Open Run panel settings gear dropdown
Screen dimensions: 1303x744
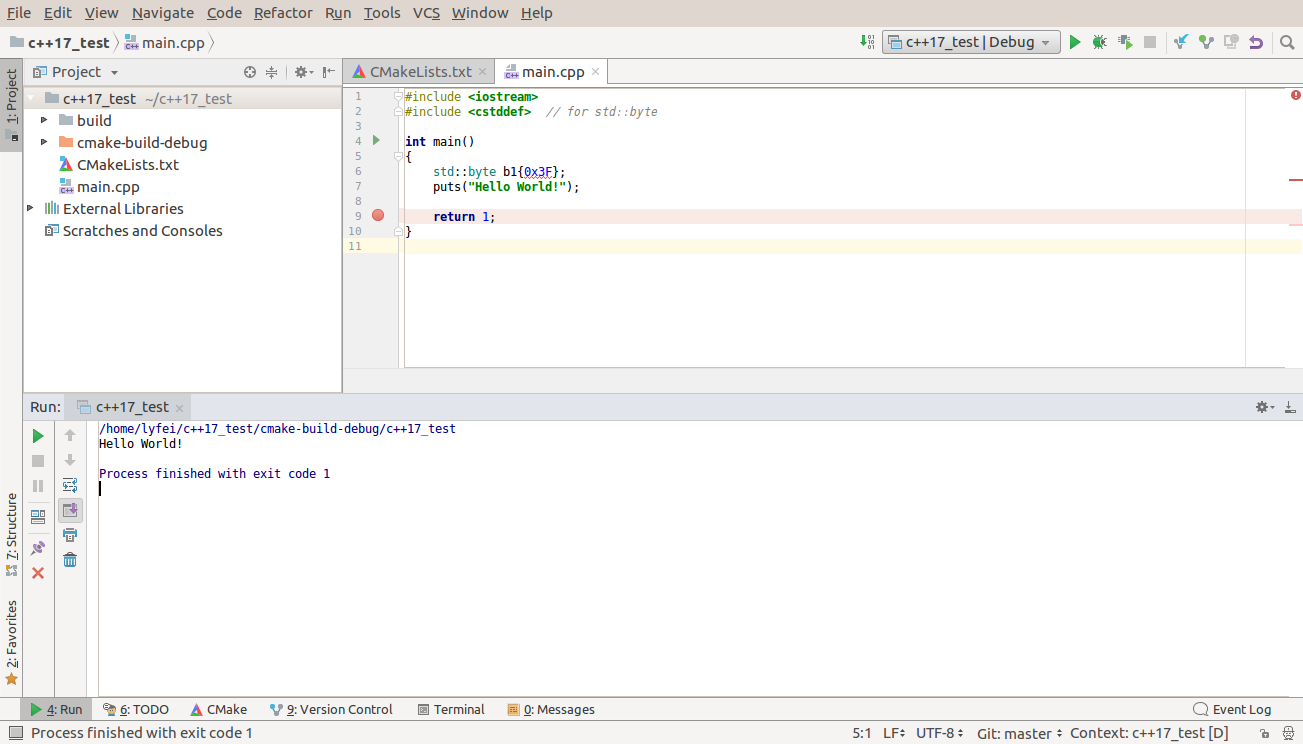tap(1265, 407)
